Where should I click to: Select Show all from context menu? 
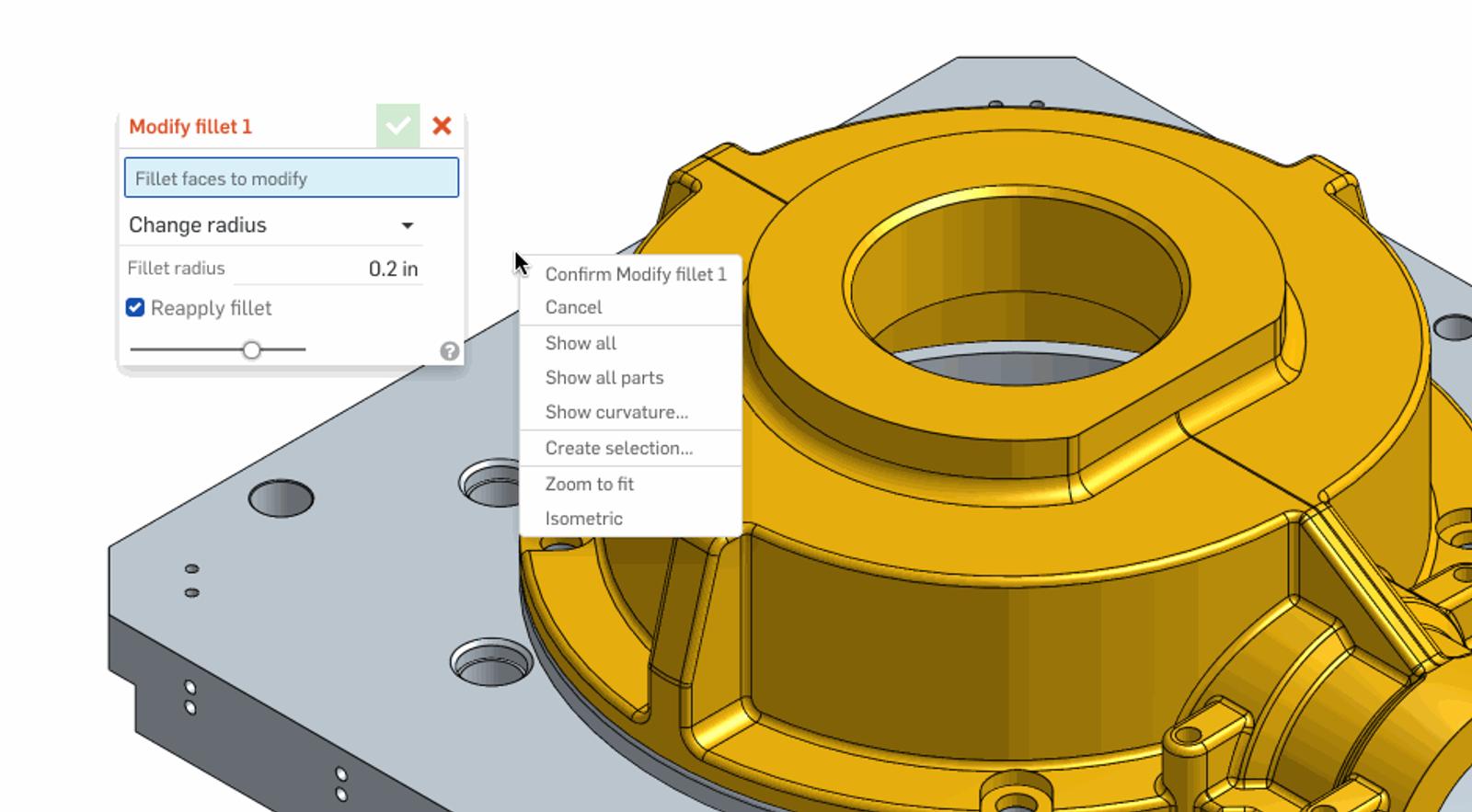point(581,343)
